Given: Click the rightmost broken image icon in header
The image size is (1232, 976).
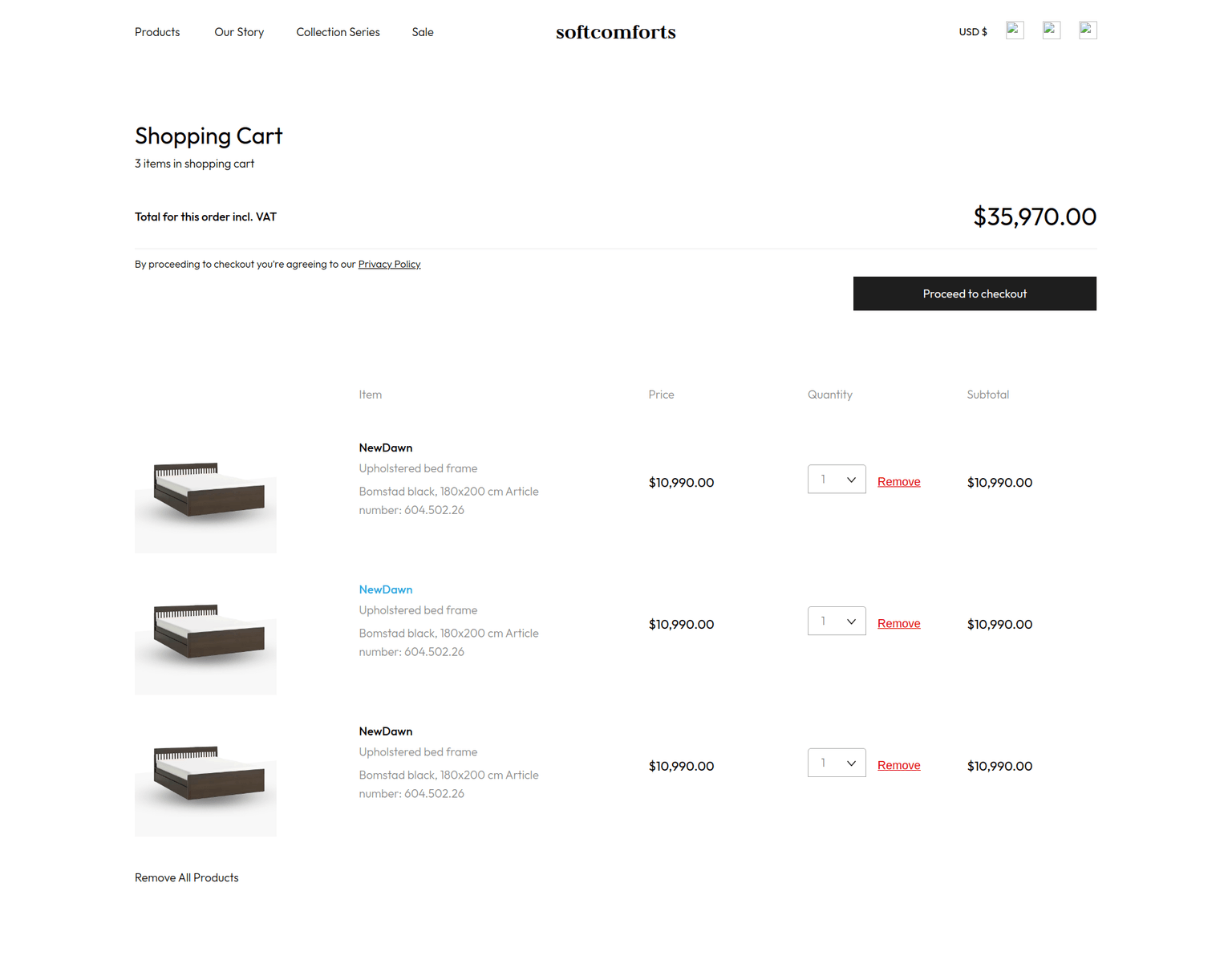Looking at the screenshot, I should click(1088, 30).
